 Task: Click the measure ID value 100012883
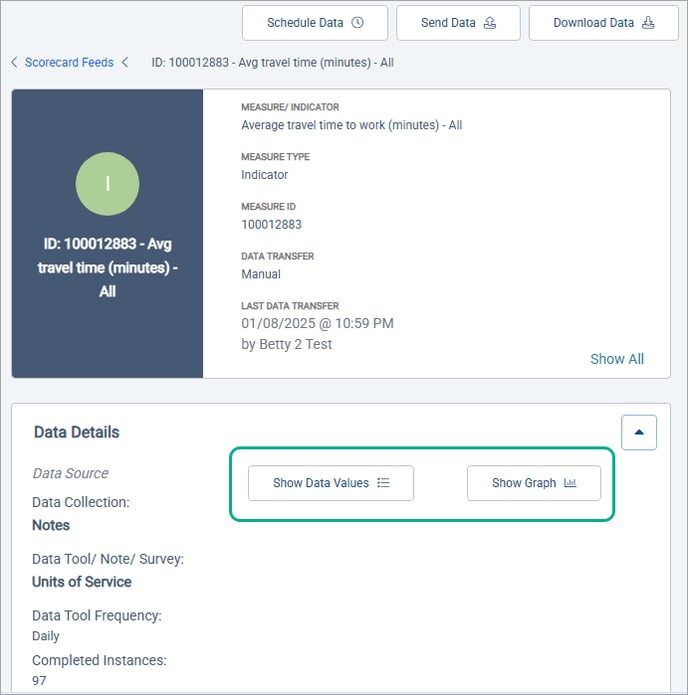click(x=271, y=225)
